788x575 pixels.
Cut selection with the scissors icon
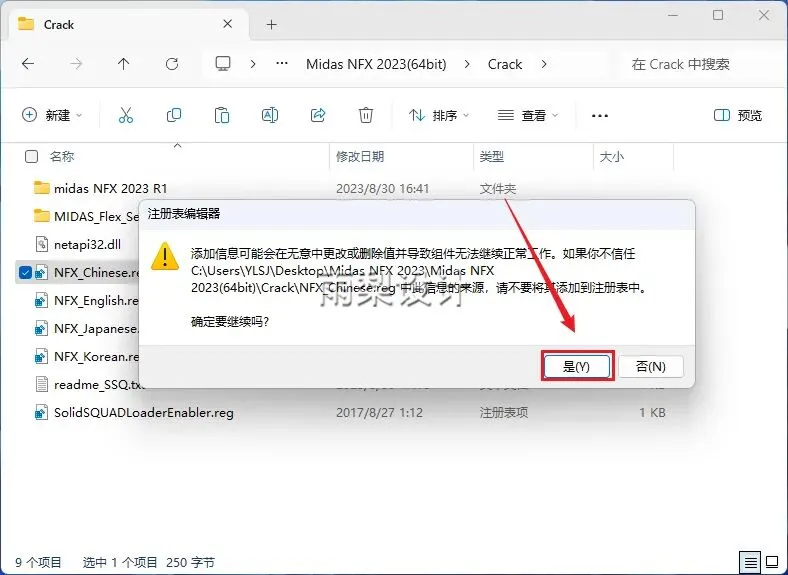pyautogui.click(x=126, y=115)
